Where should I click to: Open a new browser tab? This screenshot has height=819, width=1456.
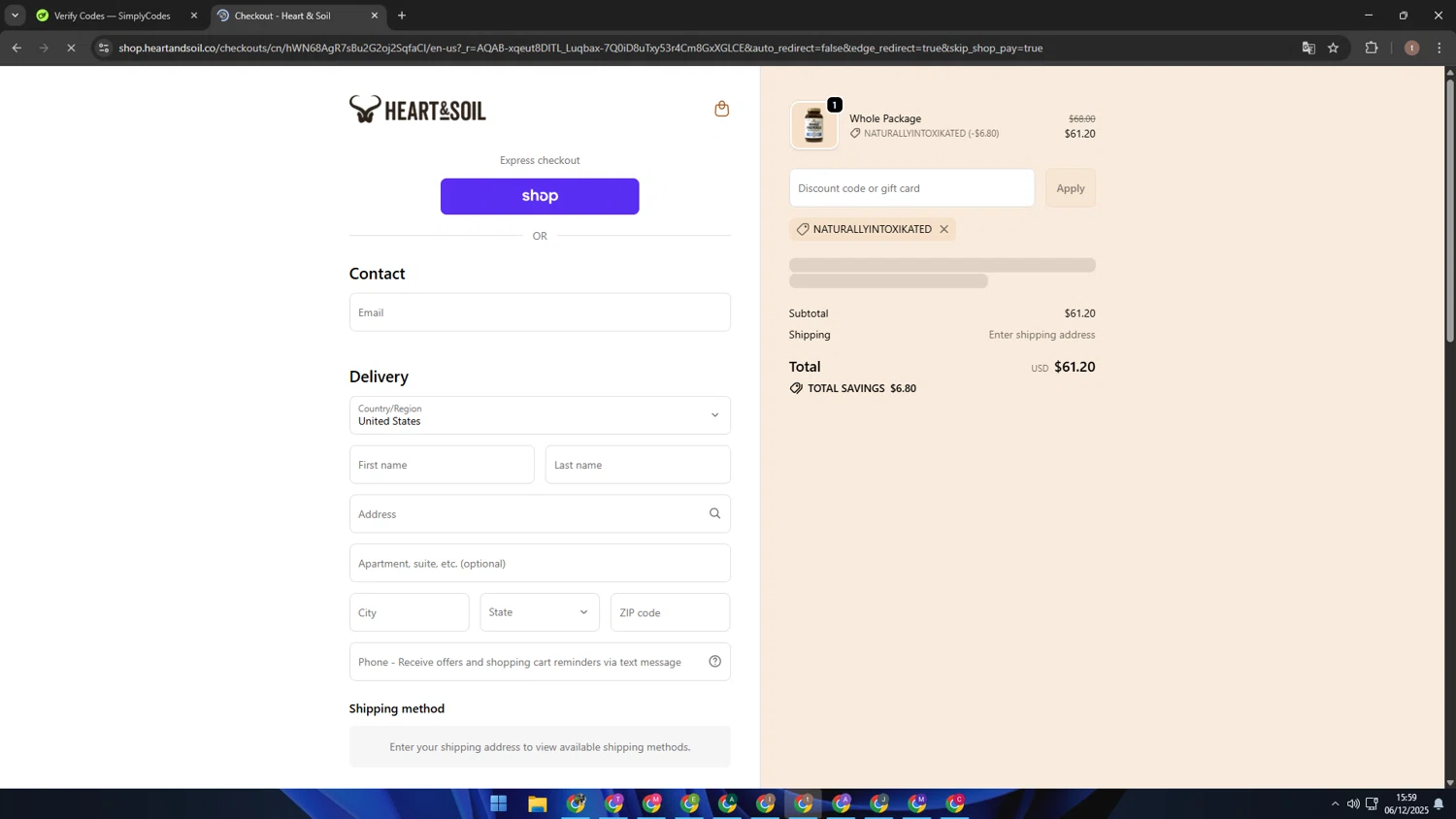[402, 16]
